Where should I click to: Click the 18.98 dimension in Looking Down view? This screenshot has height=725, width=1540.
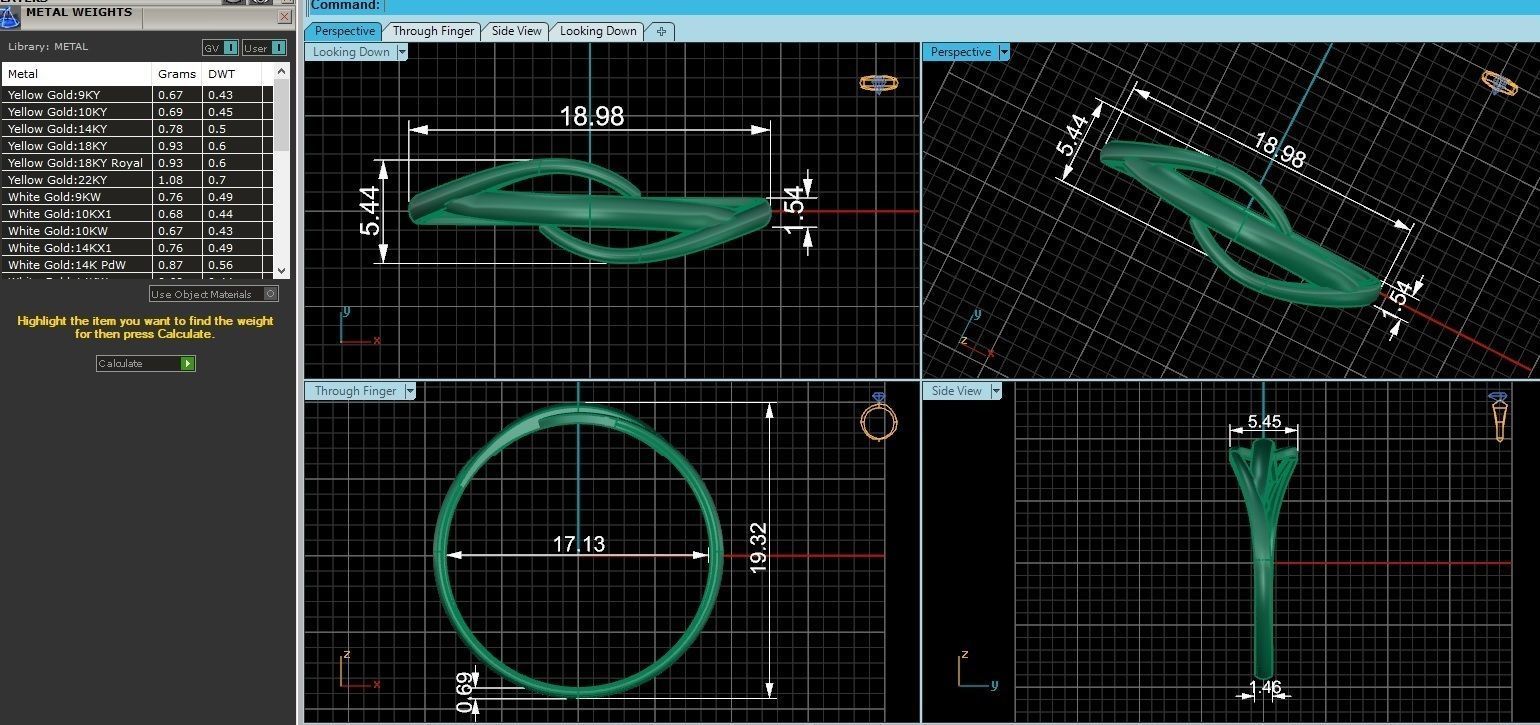(x=592, y=116)
